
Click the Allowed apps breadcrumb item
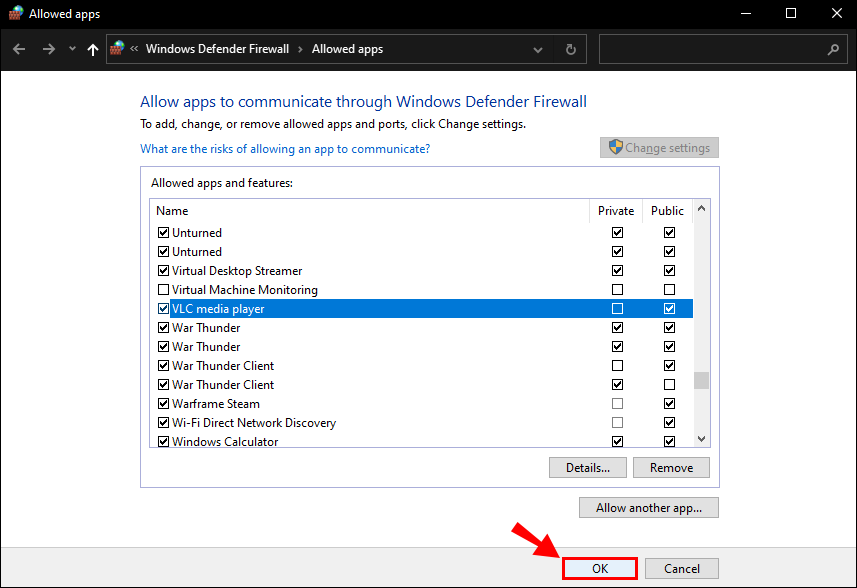[x=347, y=49]
